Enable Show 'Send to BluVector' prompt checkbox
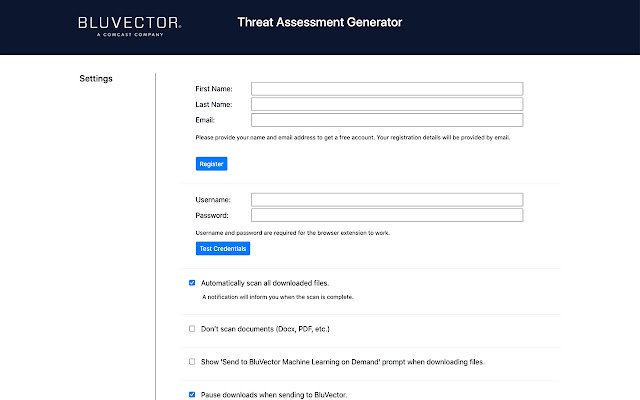Viewport: 640px width, 400px height. click(x=192, y=362)
